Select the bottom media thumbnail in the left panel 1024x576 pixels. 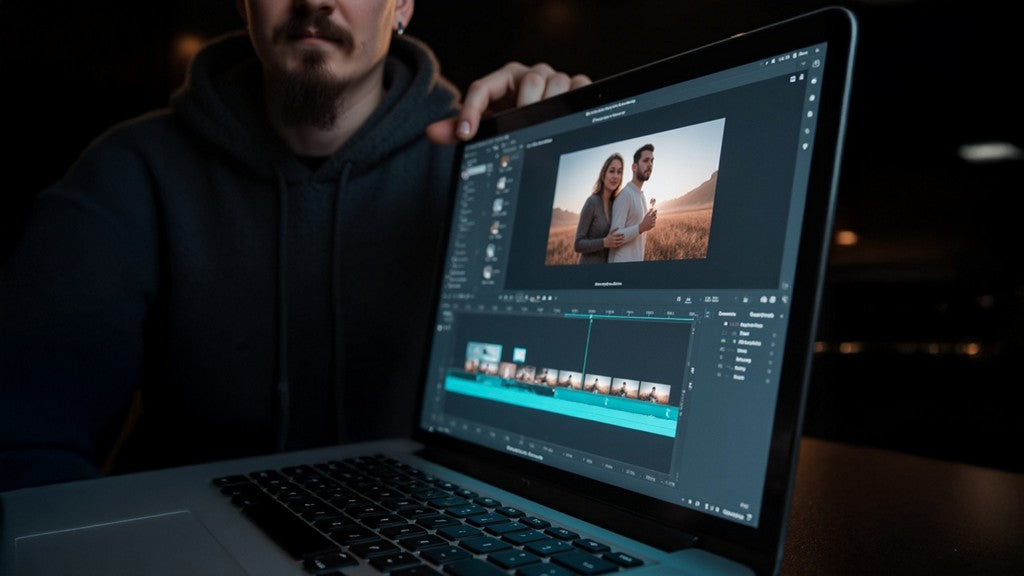pos(488,272)
